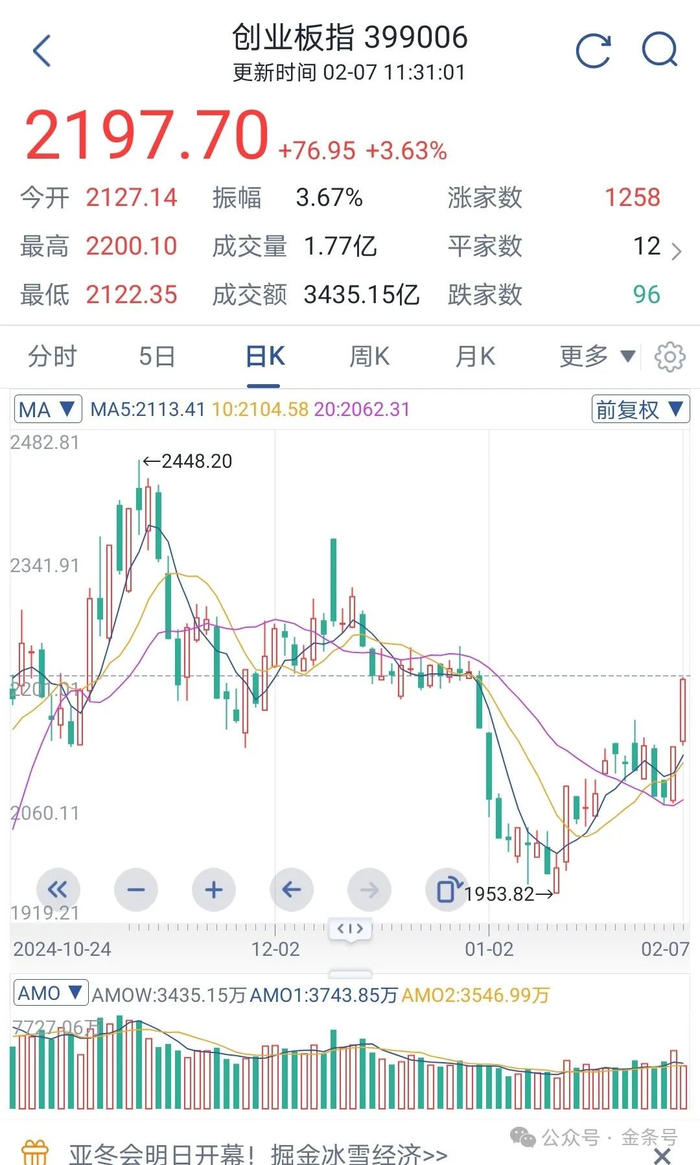The image size is (700, 1165).
Task: Refresh the index quote data
Action: point(593,50)
